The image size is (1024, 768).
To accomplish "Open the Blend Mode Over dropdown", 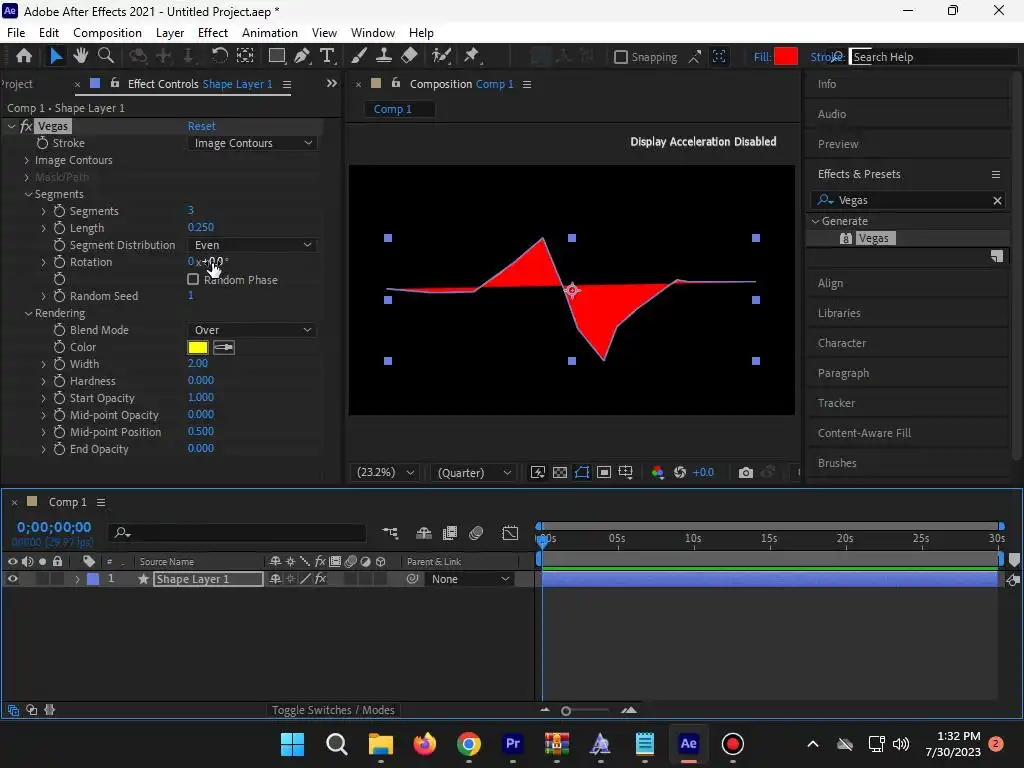I will coord(253,330).
